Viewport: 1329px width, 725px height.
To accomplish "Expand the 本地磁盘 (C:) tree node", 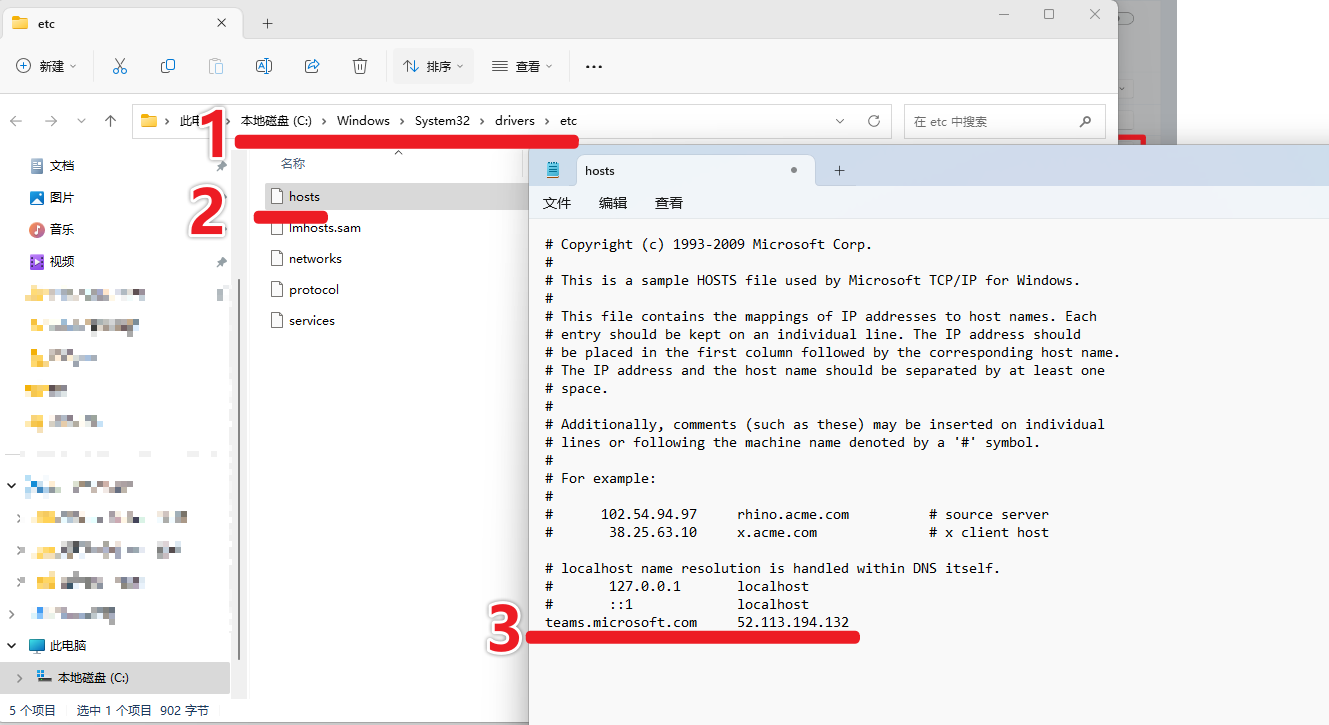I will click(x=19, y=678).
